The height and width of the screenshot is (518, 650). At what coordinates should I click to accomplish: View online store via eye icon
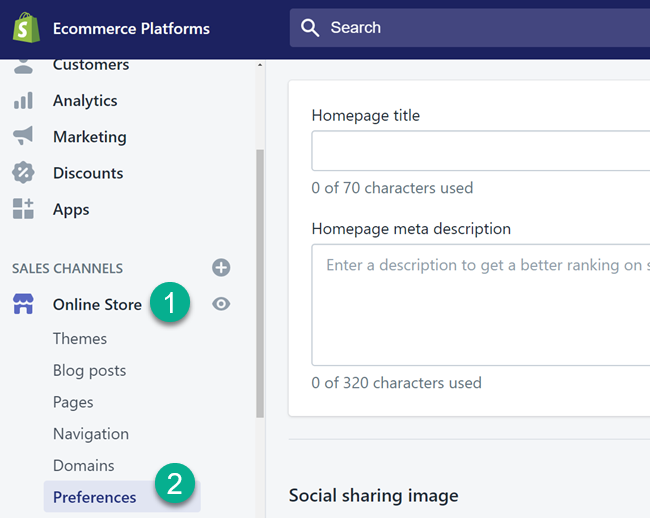[221, 304]
